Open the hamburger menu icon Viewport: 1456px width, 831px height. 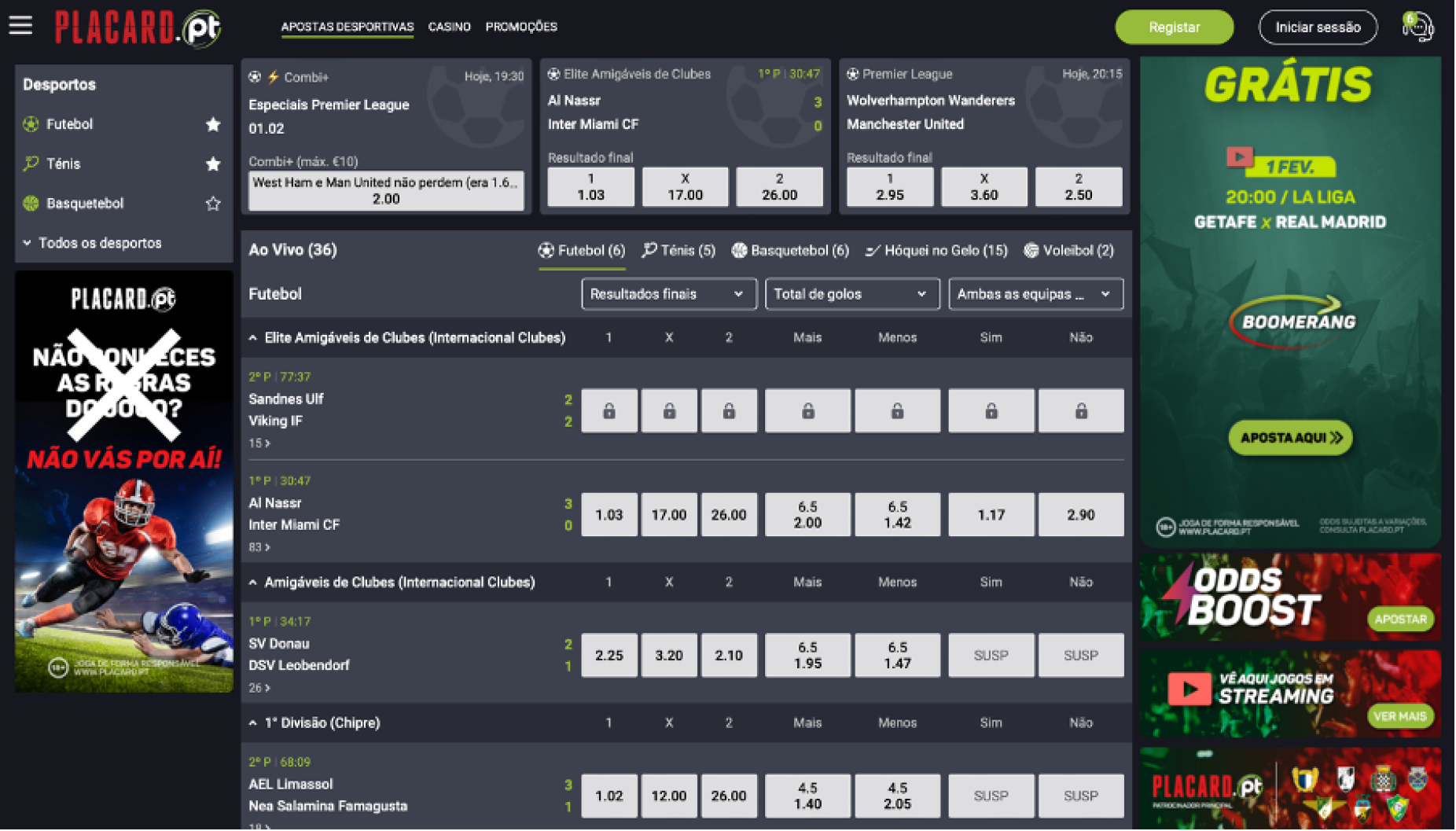pyautogui.click(x=21, y=26)
